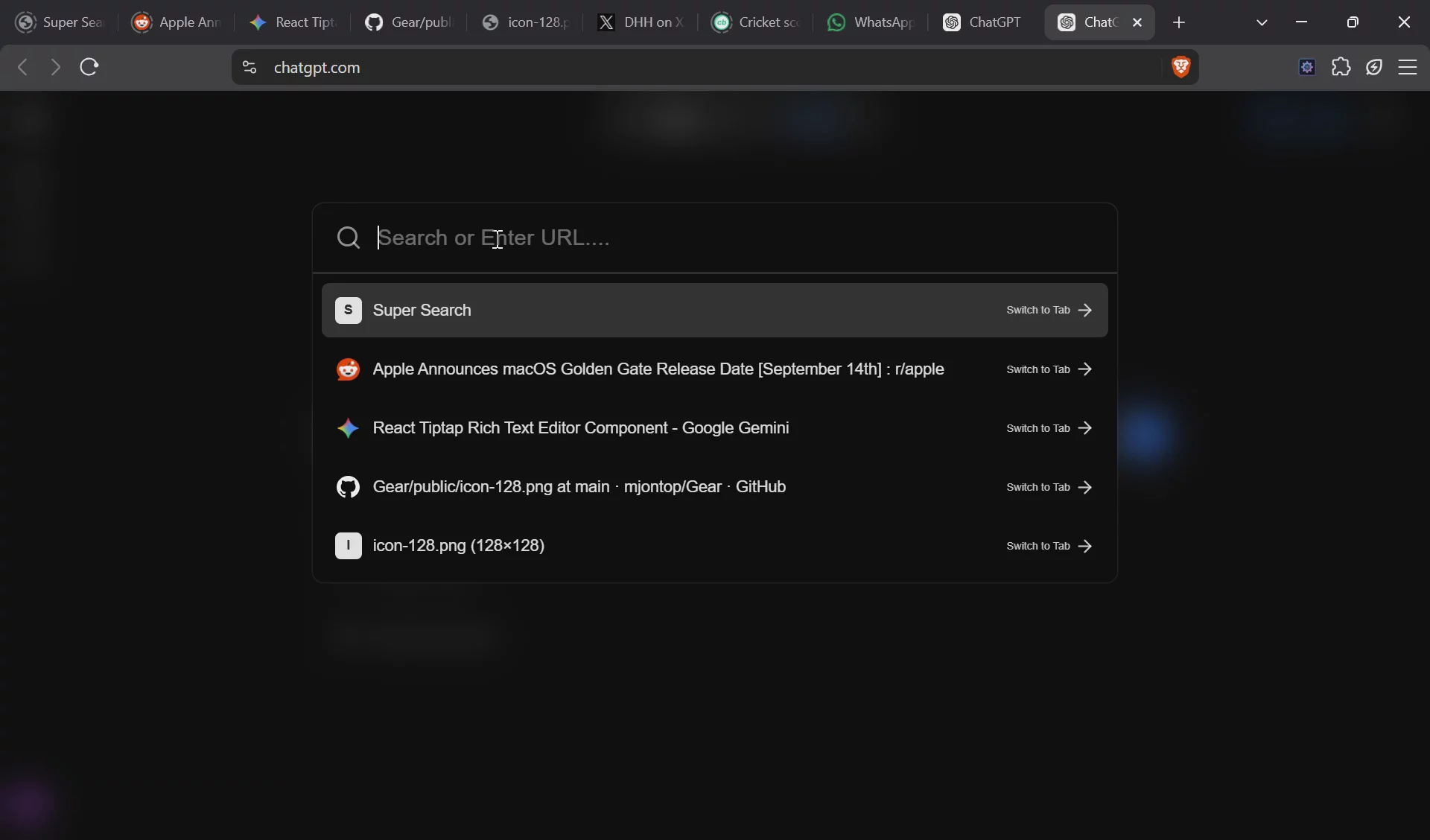The image size is (1430, 840).
Task: Click the Gemini star icon in results
Action: point(348,428)
